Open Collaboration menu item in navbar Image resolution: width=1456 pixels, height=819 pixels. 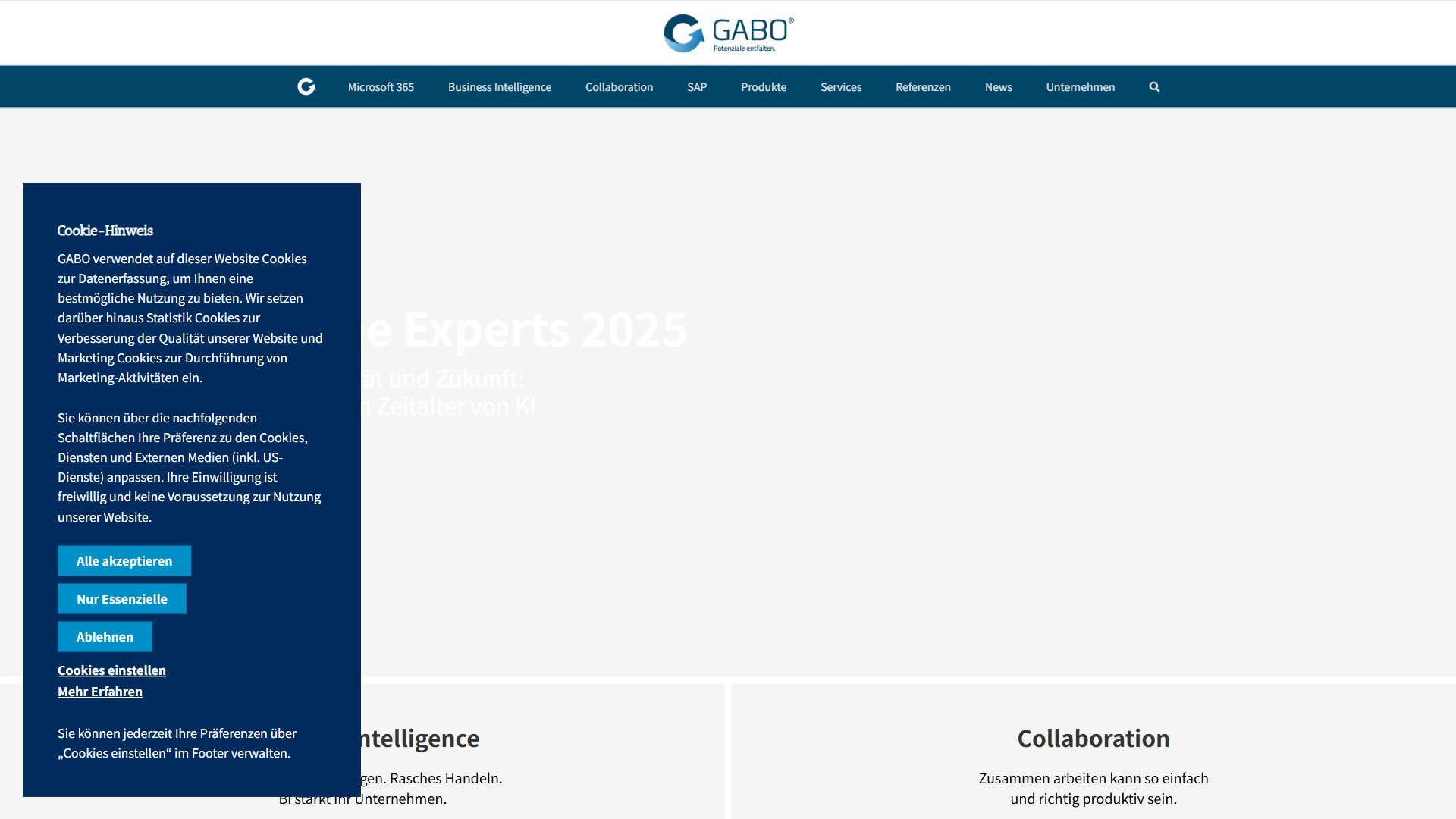point(619,87)
